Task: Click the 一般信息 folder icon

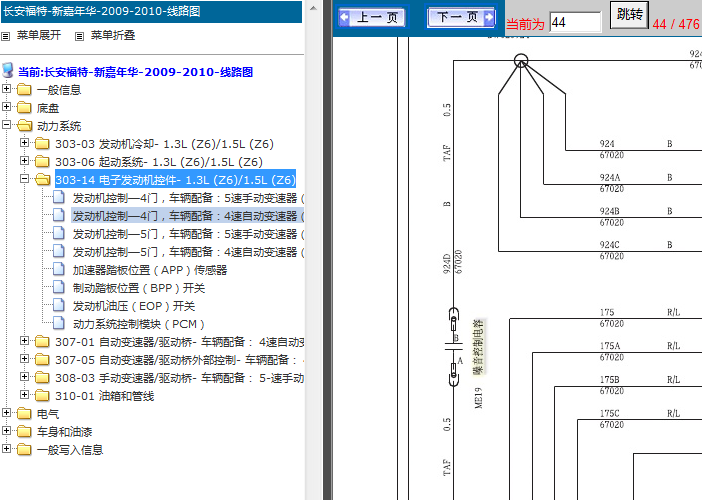Action: [24, 90]
